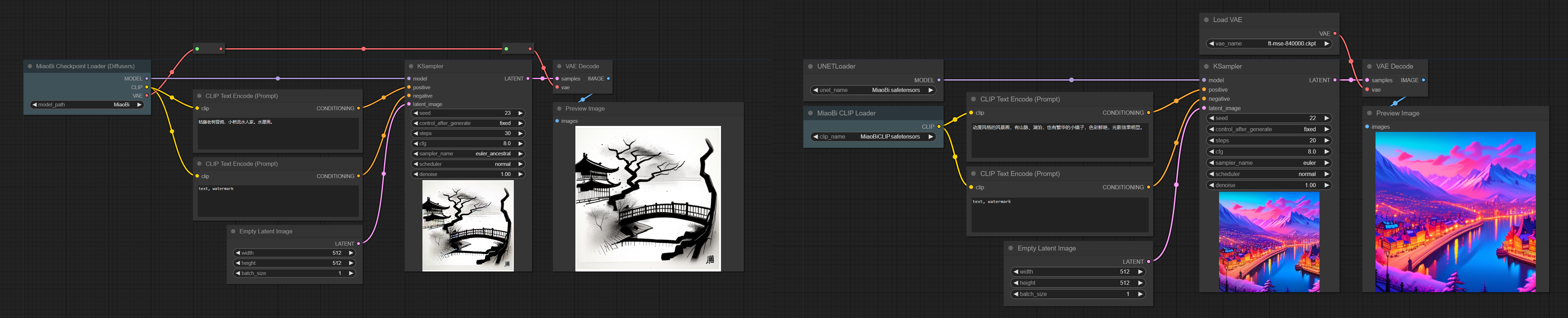1568x318 pixels.
Task: Click the MODEL output port on UNETLoader
Action: [x=939, y=80]
